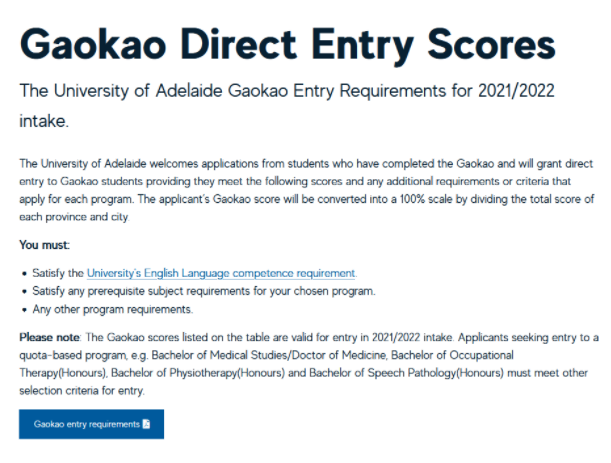Click the "quota-based program" phrase
This screenshot has width=611, height=463.
73,355
